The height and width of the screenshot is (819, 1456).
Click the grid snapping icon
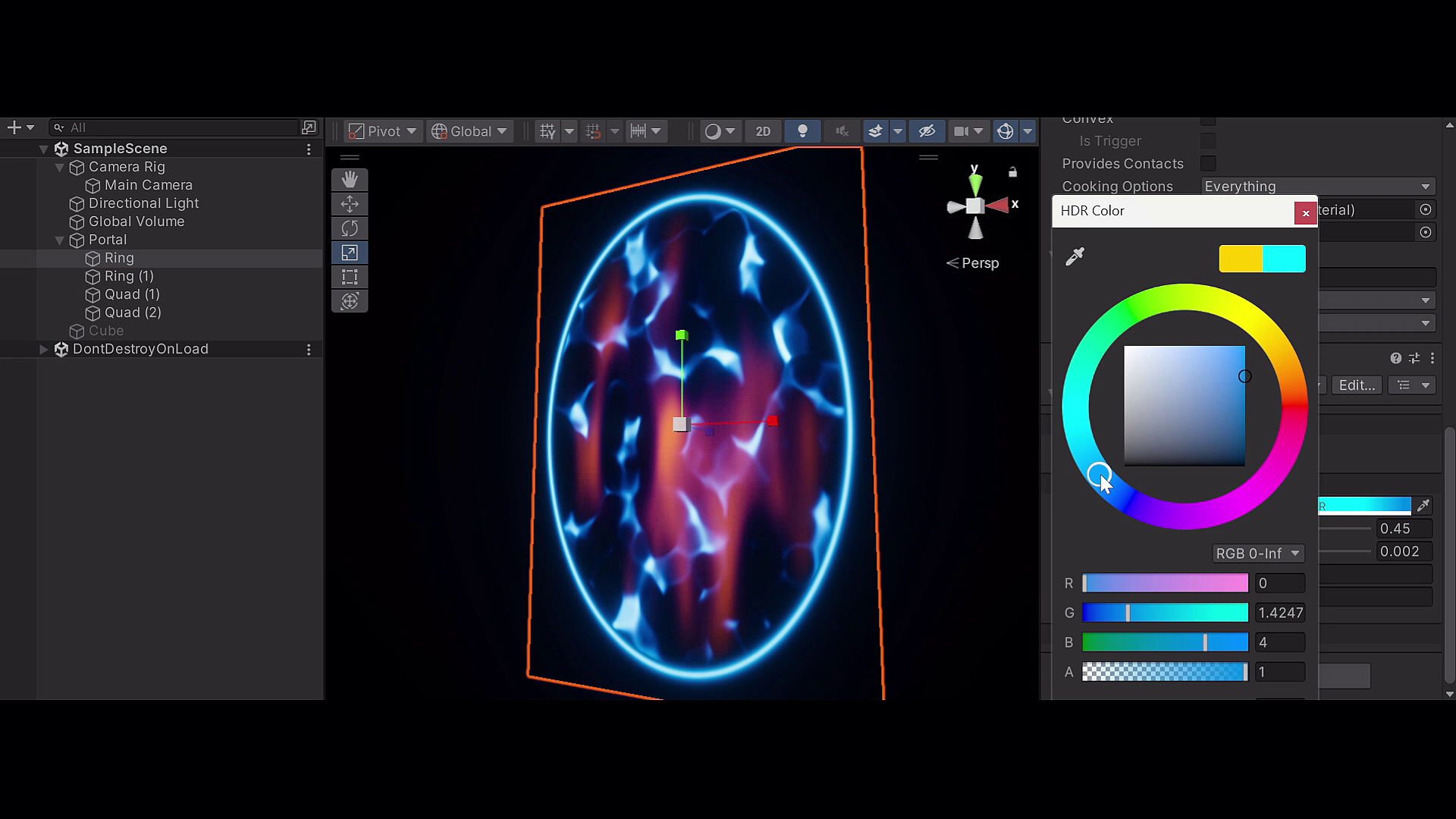(593, 131)
